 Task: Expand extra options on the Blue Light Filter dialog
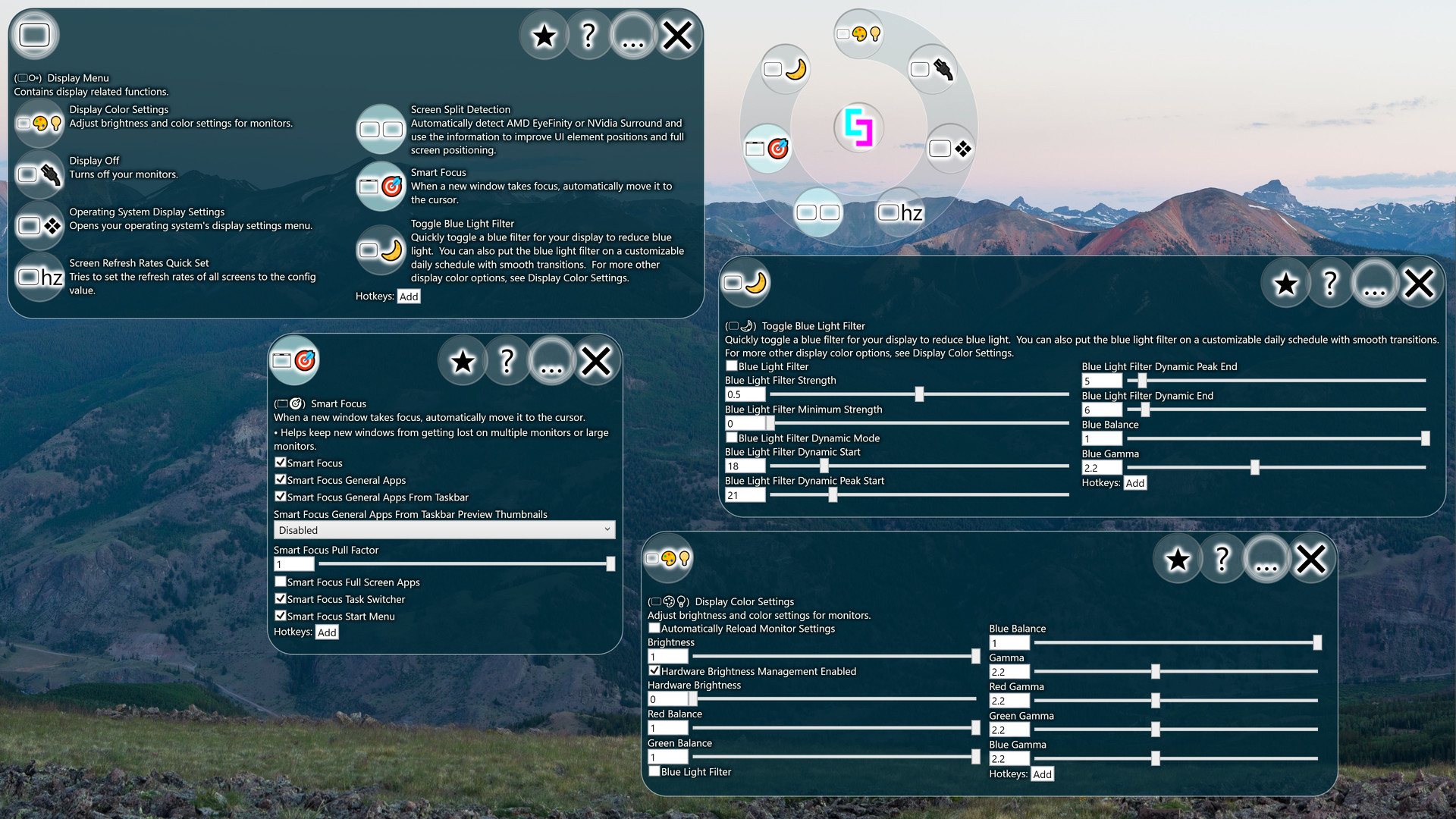point(1375,282)
